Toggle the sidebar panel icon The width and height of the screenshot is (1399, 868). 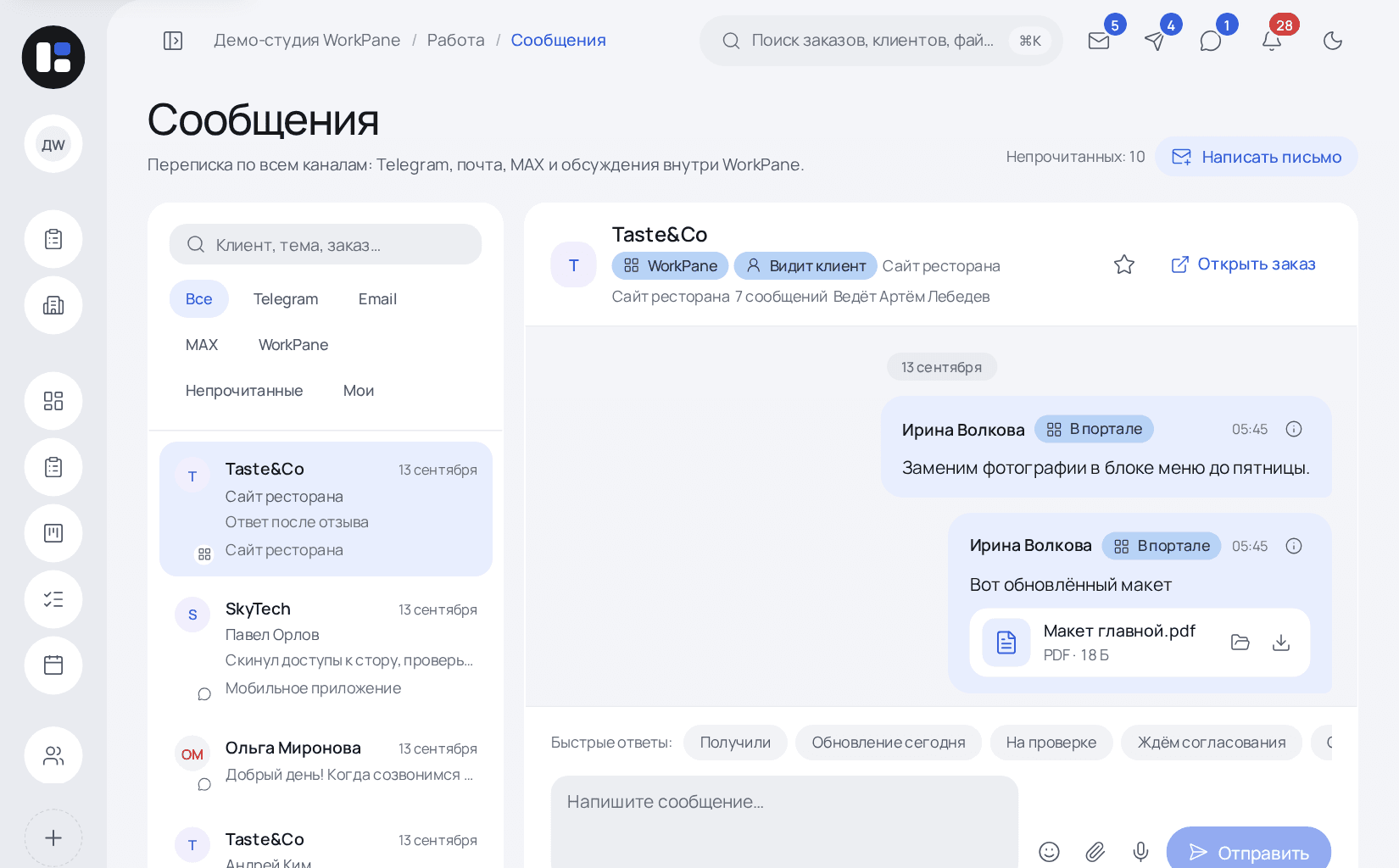tap(173, 41)
